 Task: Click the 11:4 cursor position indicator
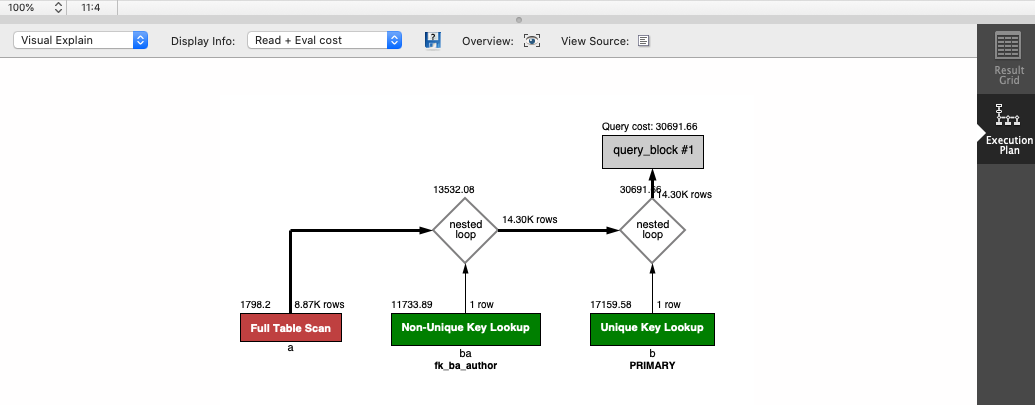(90, 7)
